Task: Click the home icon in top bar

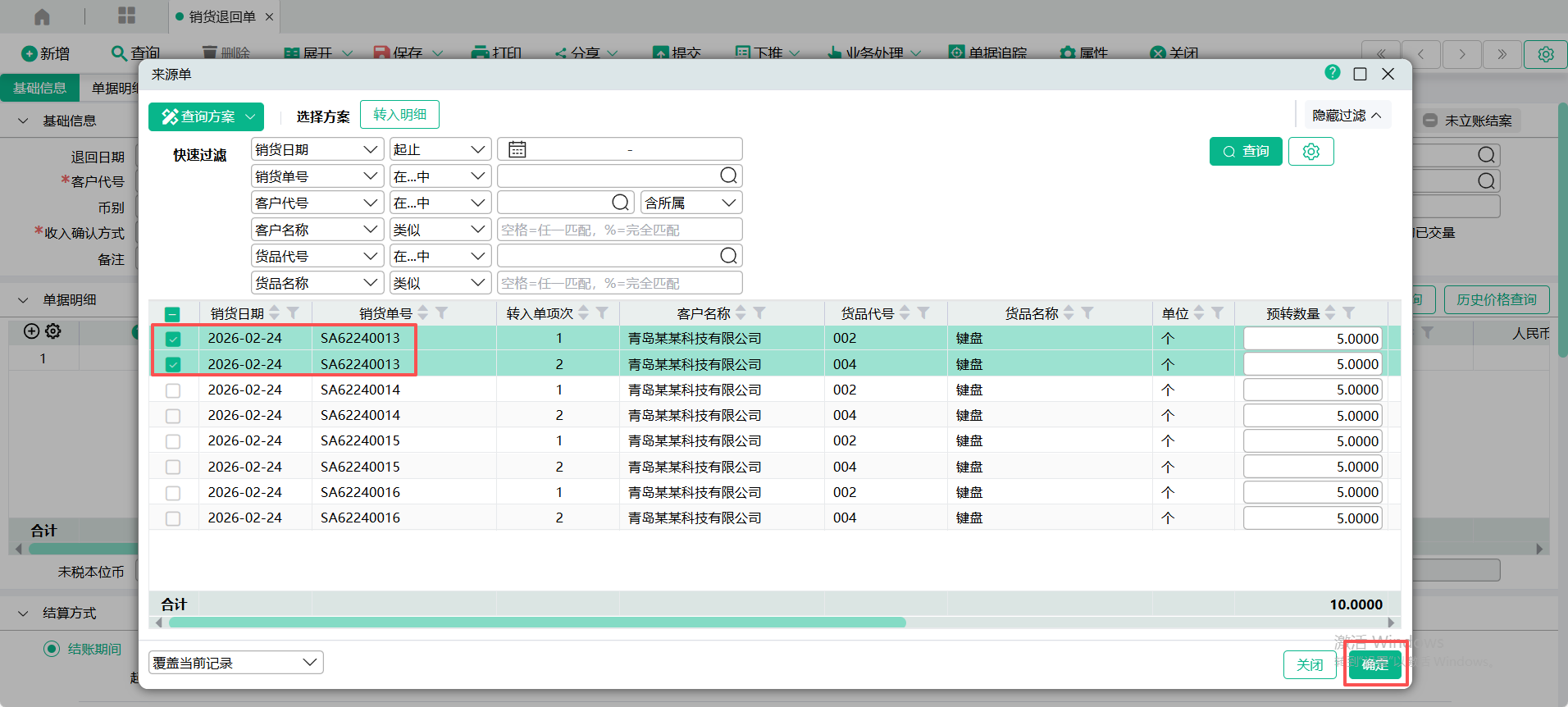Action: coord(42,16)
